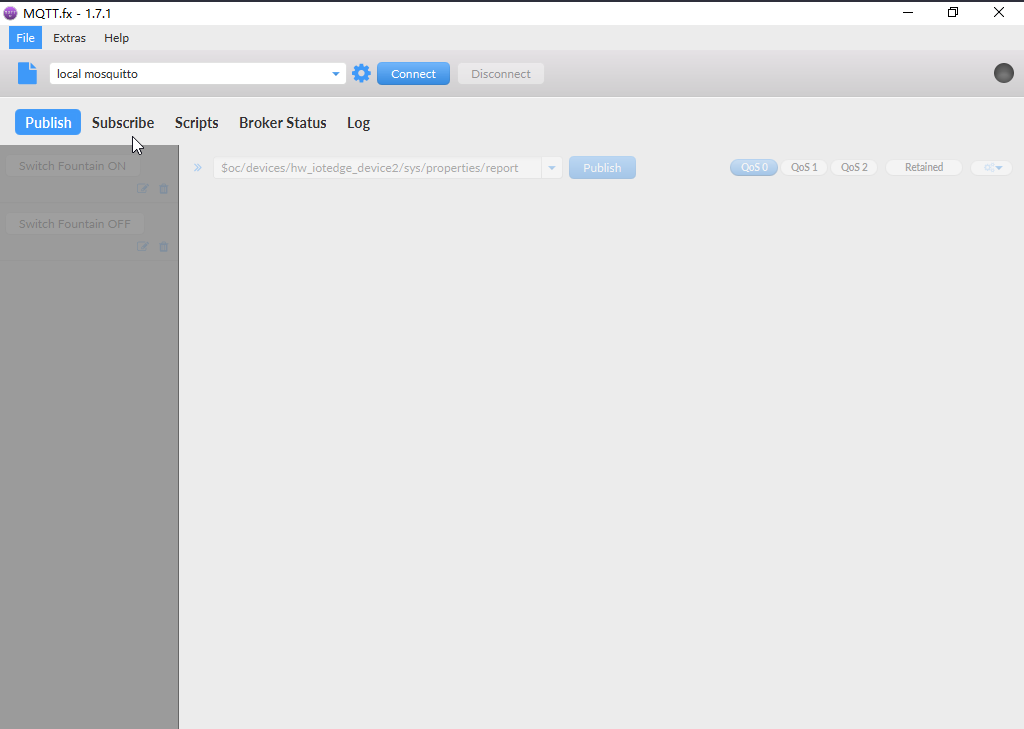Click the Disconnect button

pyautogui.click(x=501, y=74)
